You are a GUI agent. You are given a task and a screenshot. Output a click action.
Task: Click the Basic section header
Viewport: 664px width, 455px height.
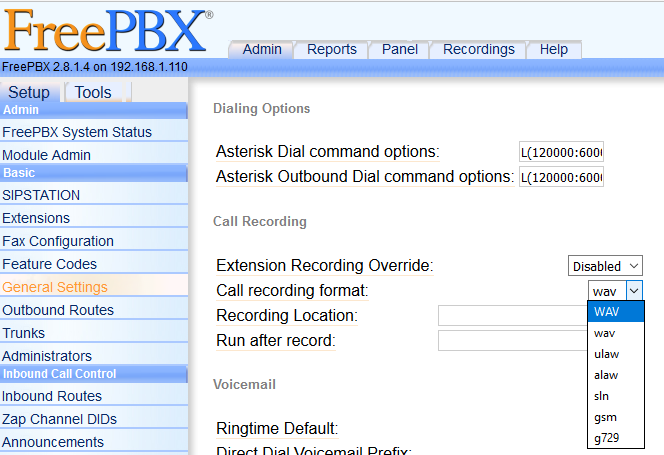click(x=94, y=173)
